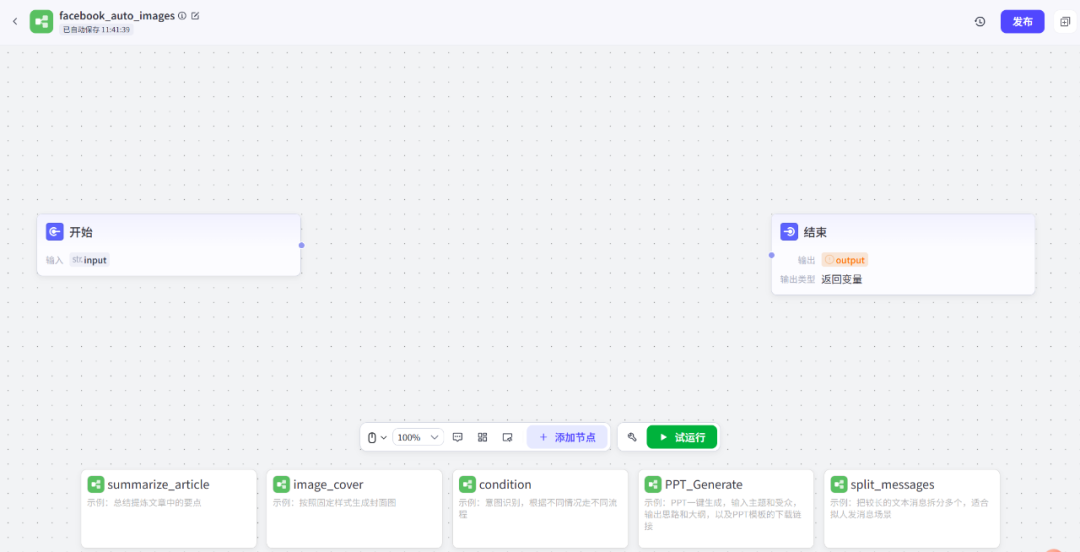Screen dimensions: 1080x552
Task: Click the green 试运行 test run button
Action: tap(682, 437)
